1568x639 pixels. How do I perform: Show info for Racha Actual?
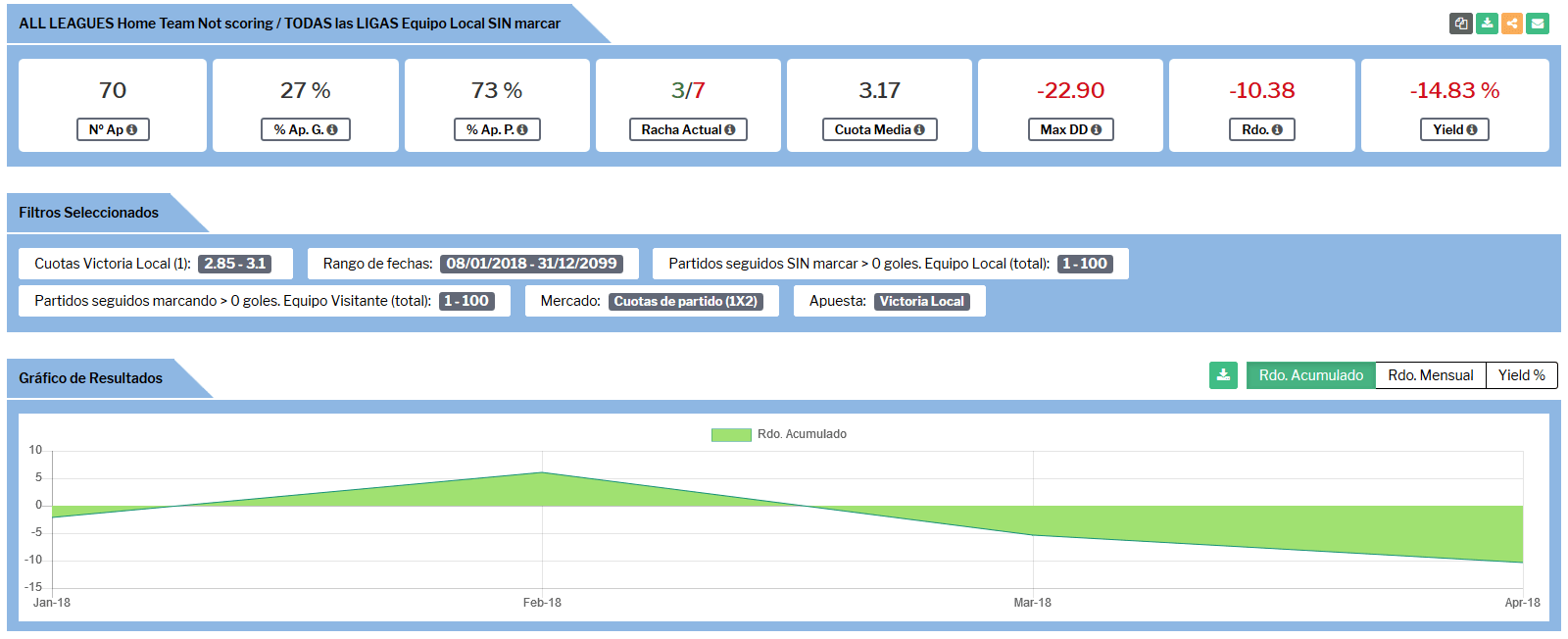click(730, 130)
